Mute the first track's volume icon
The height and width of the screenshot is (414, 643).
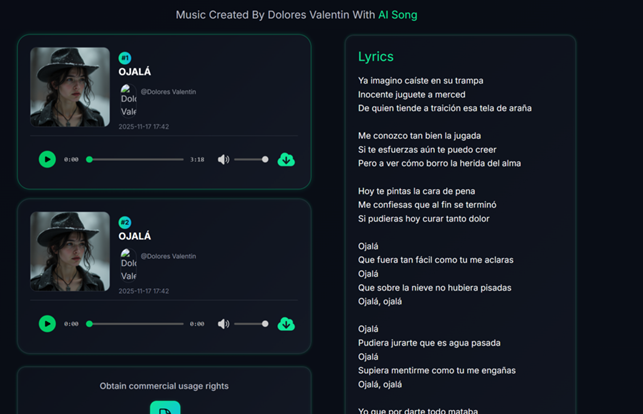[223, 159]
